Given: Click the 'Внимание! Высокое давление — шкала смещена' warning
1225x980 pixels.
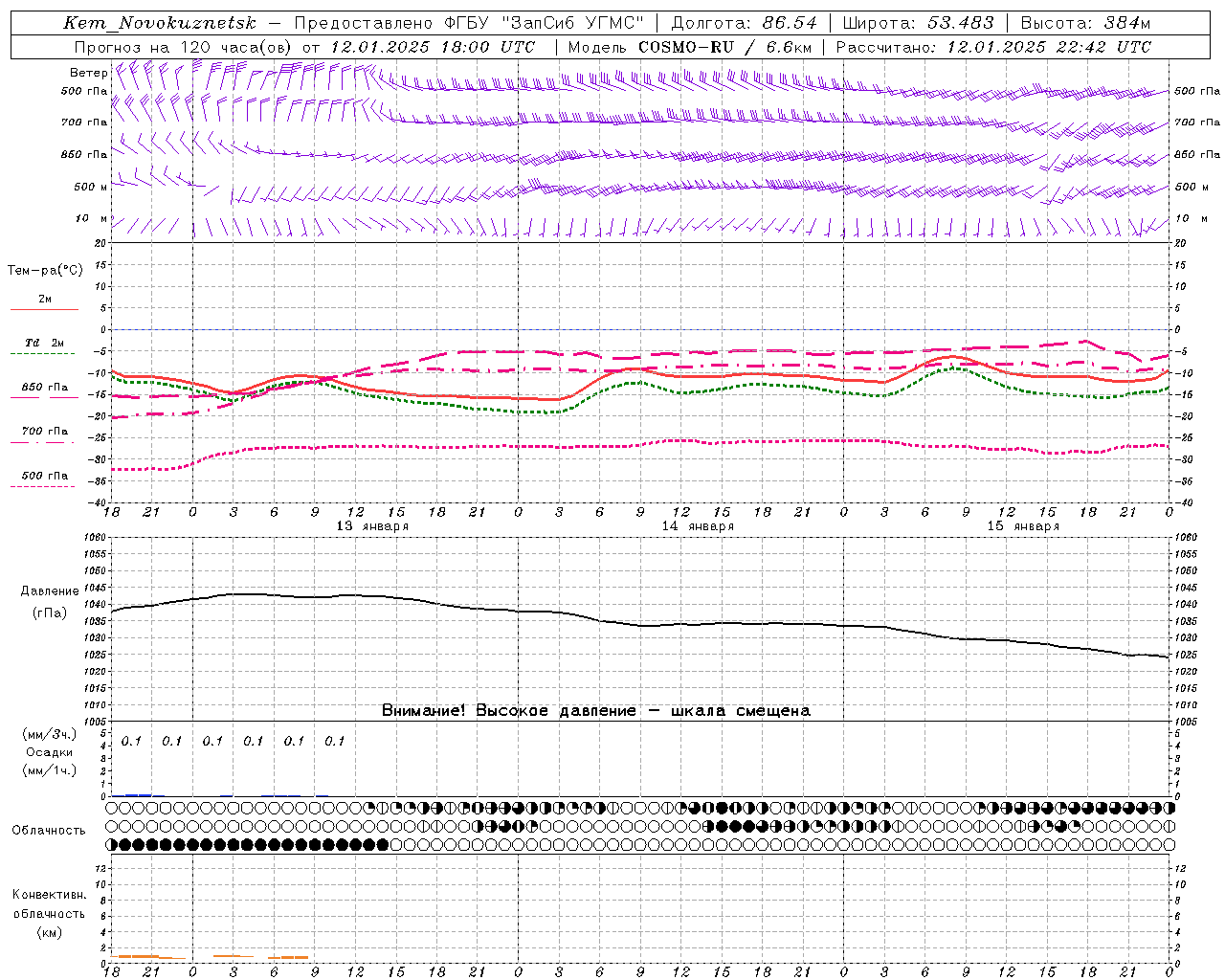Looking at the screenshot, I should tap(595, 710).
